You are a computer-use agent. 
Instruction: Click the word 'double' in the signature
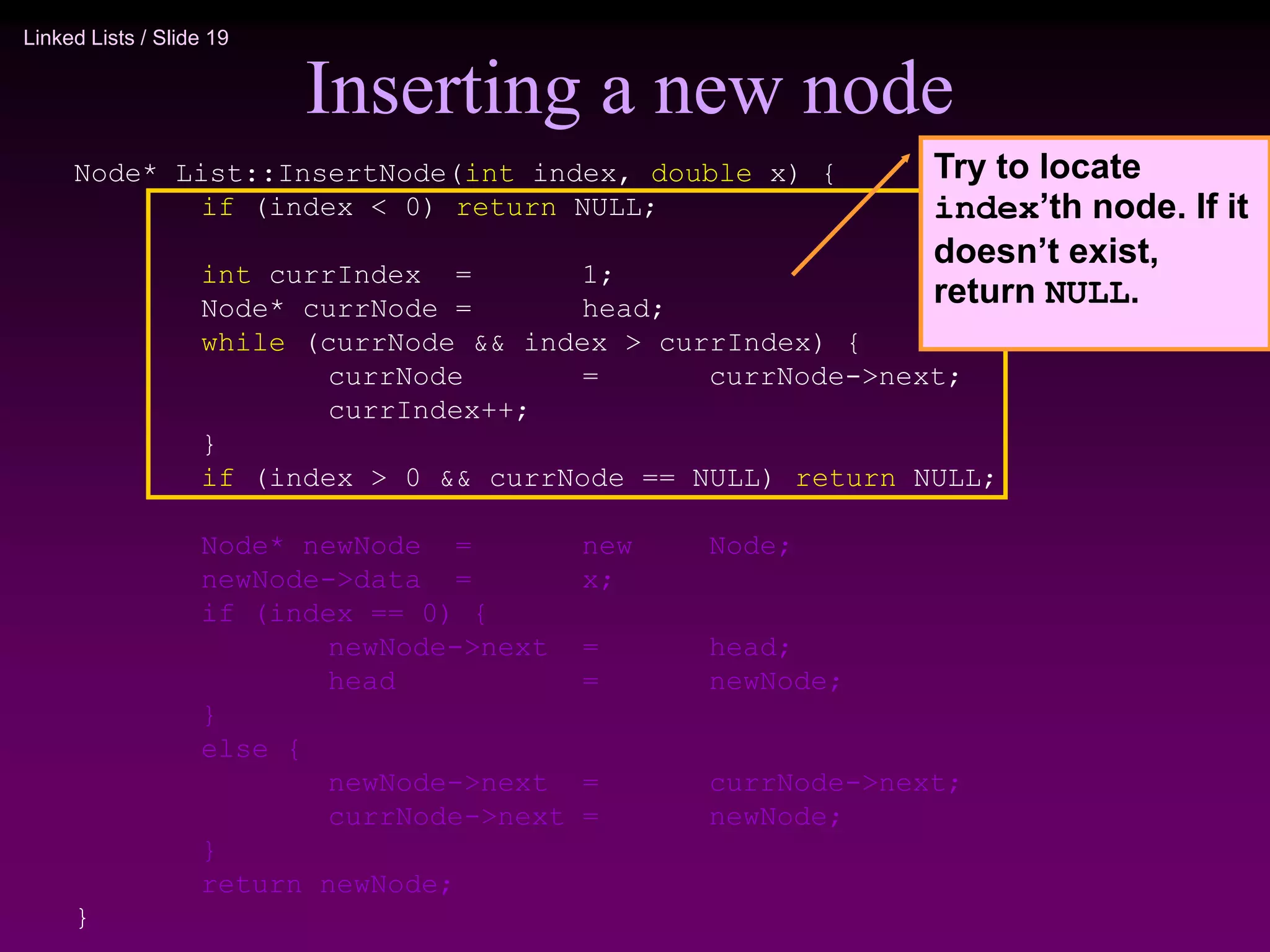point(701,174)
